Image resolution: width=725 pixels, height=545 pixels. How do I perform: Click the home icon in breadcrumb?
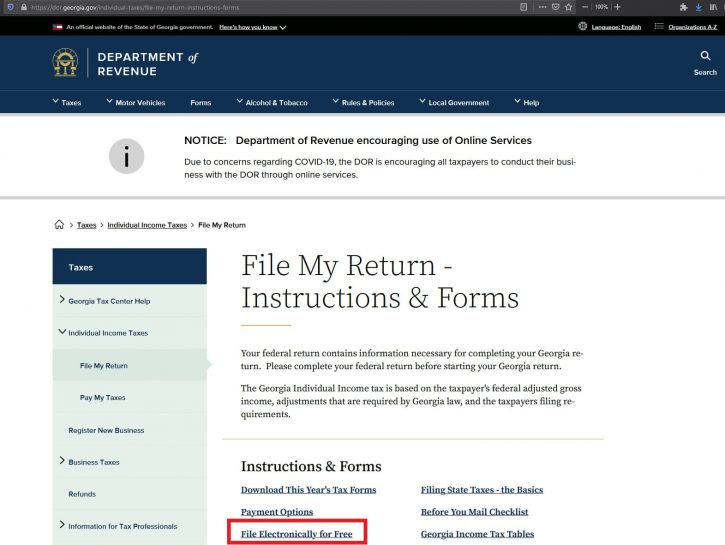pos(60,225)
